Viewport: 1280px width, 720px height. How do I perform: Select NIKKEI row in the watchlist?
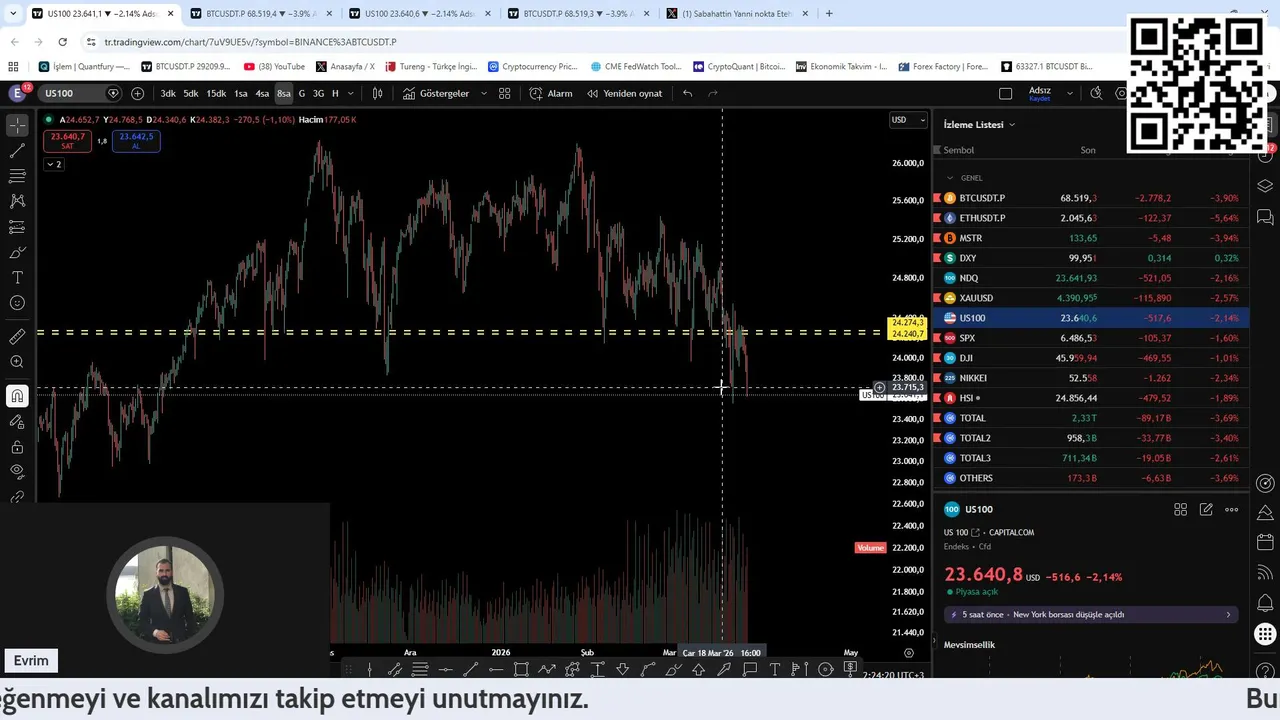coord(1091,378)
